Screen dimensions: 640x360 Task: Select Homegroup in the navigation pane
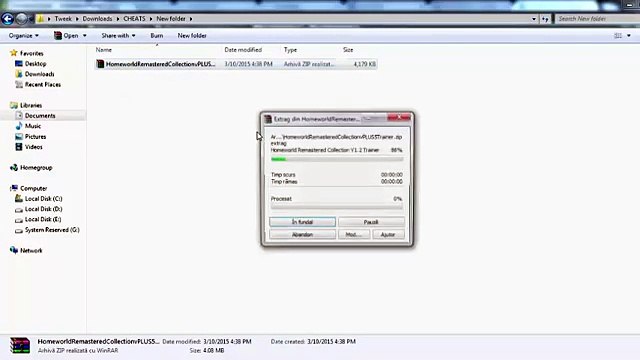36,168
